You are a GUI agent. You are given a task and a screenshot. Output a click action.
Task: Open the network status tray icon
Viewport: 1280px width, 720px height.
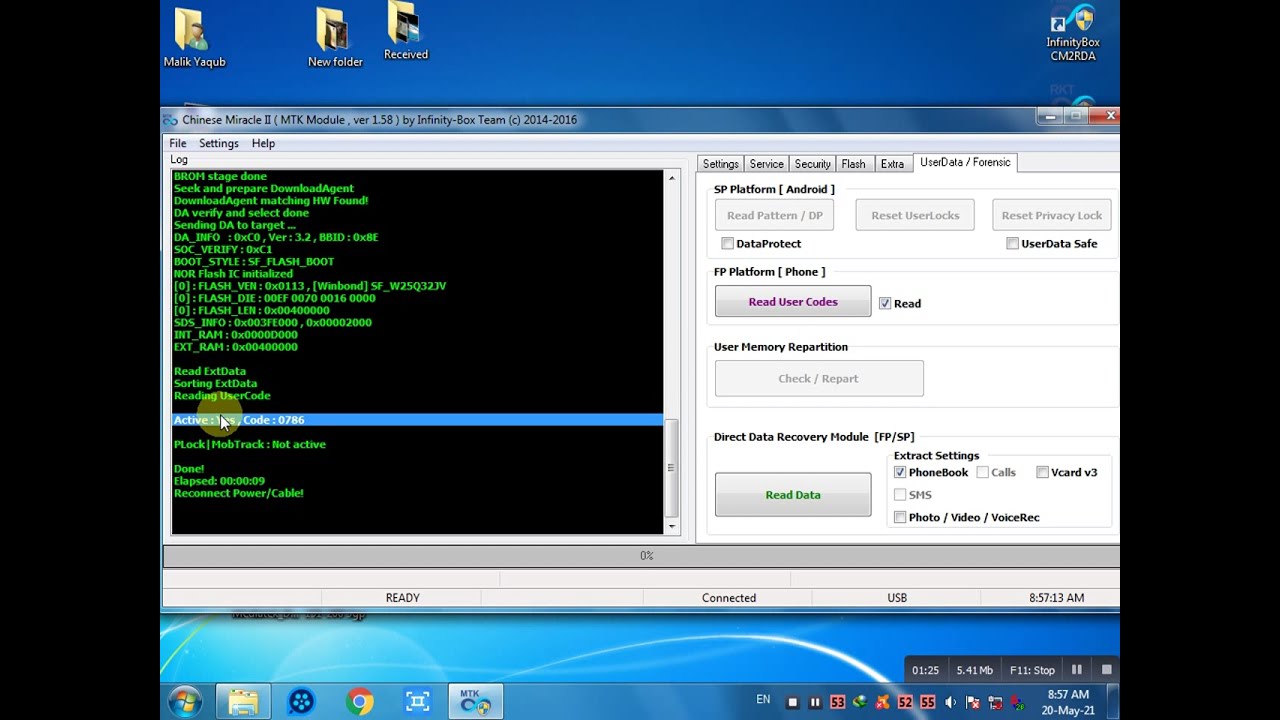tap(996, 702)
